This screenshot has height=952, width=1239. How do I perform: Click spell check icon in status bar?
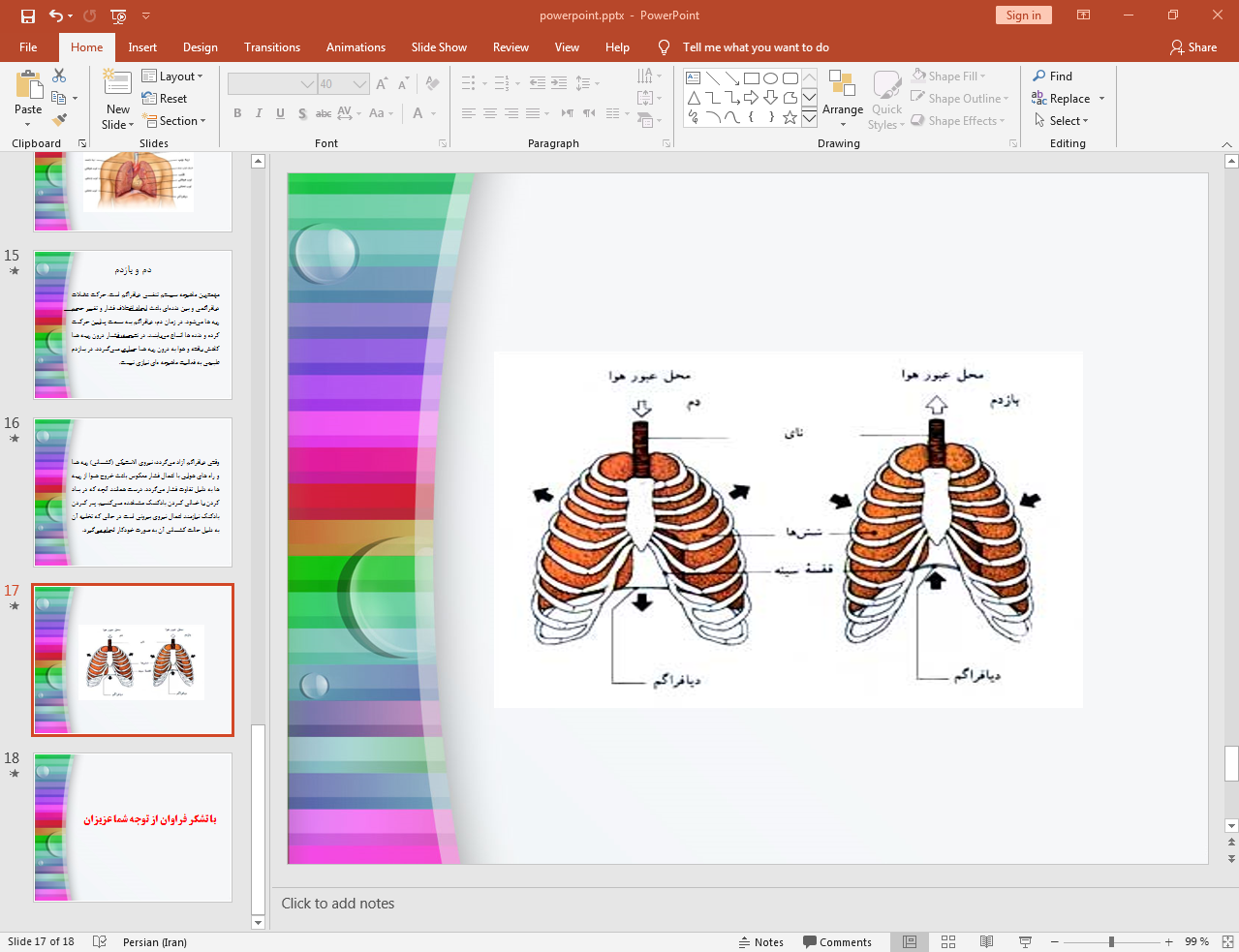[x=99, y=941]
